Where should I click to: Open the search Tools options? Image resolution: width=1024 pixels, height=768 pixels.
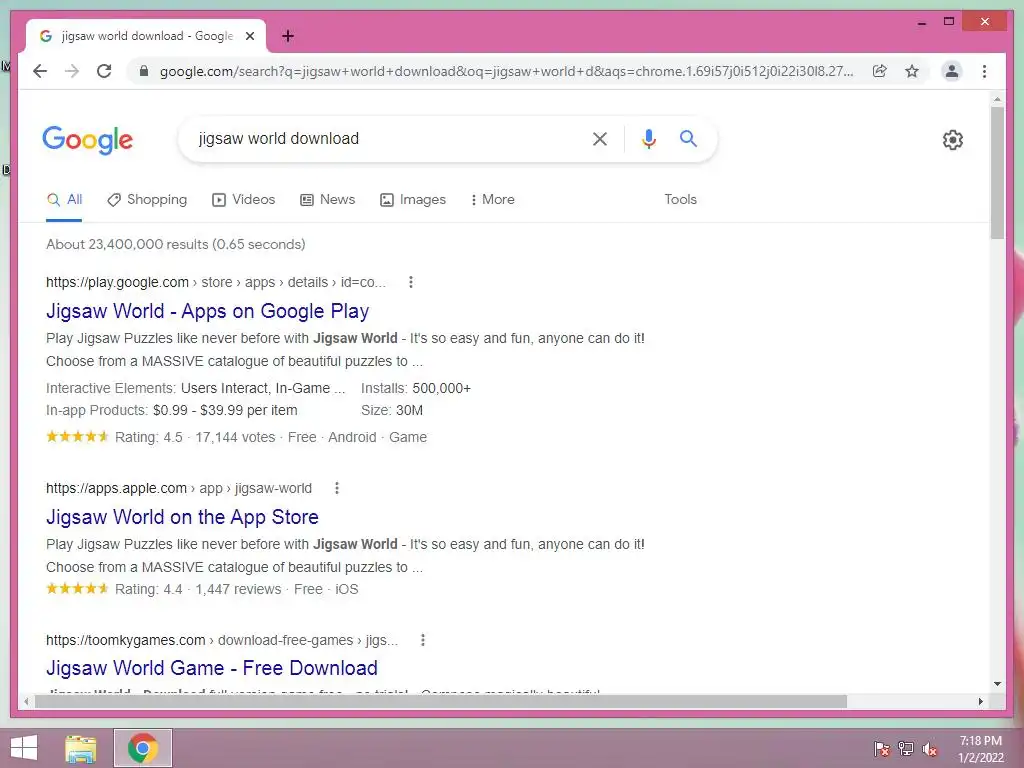pyautogui.click(x=680, y=199)
